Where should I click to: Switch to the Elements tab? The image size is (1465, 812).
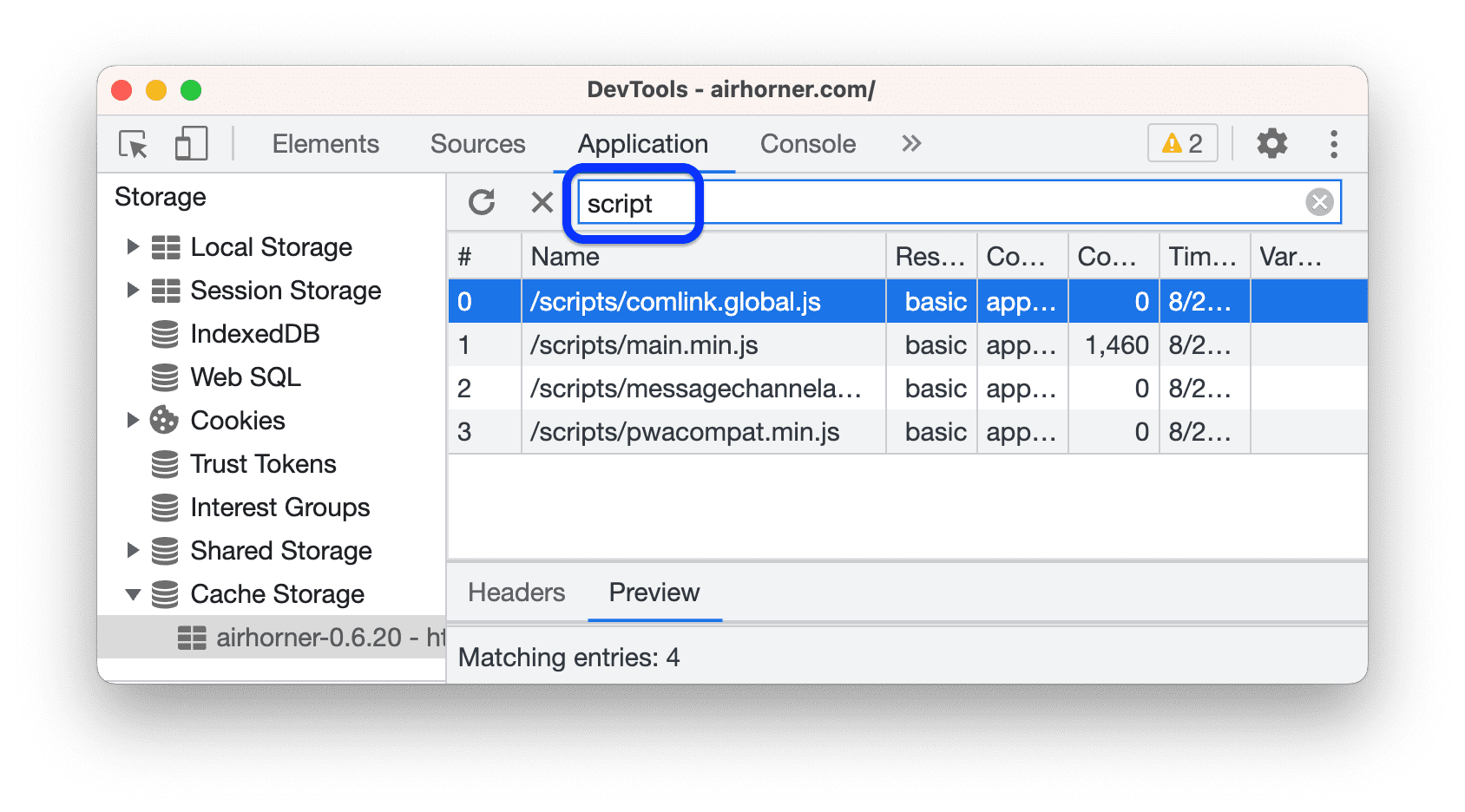tap(325, 143)
